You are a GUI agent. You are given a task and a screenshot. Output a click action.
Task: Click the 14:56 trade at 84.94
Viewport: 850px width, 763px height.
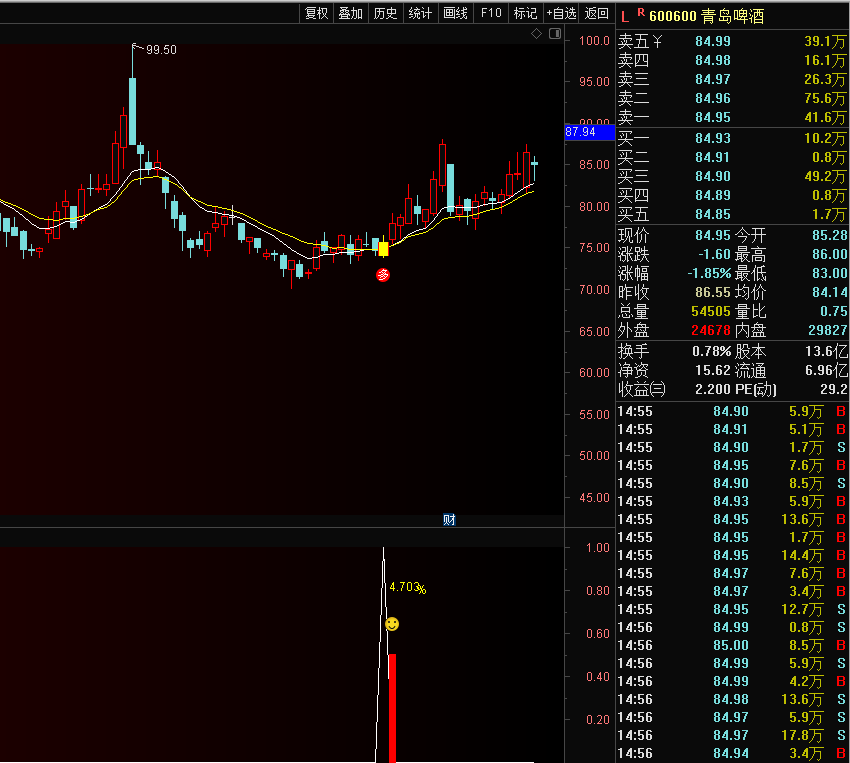[732, 753]
